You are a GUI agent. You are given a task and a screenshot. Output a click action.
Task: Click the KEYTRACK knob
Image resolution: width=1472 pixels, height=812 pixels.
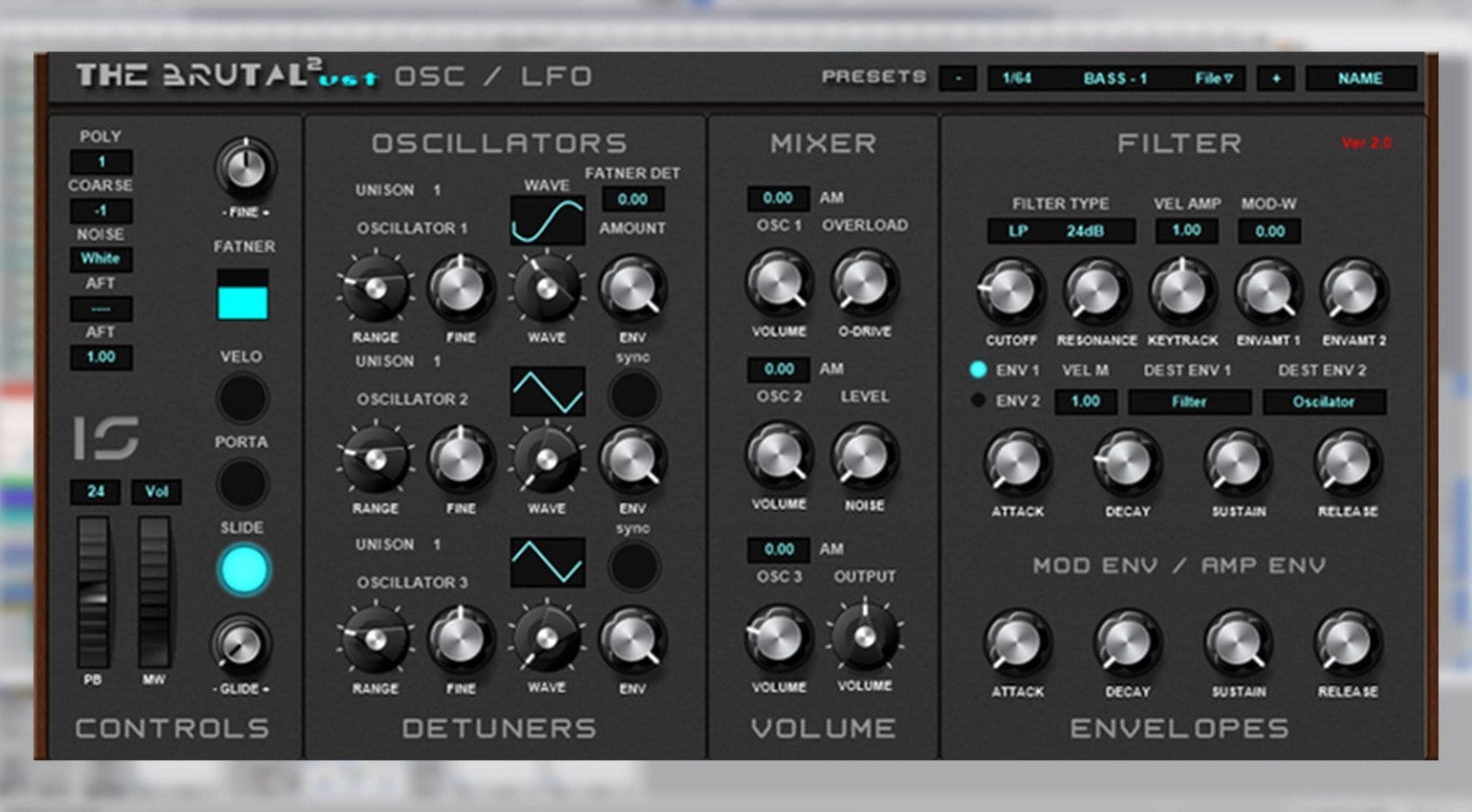coord(1182,291)
